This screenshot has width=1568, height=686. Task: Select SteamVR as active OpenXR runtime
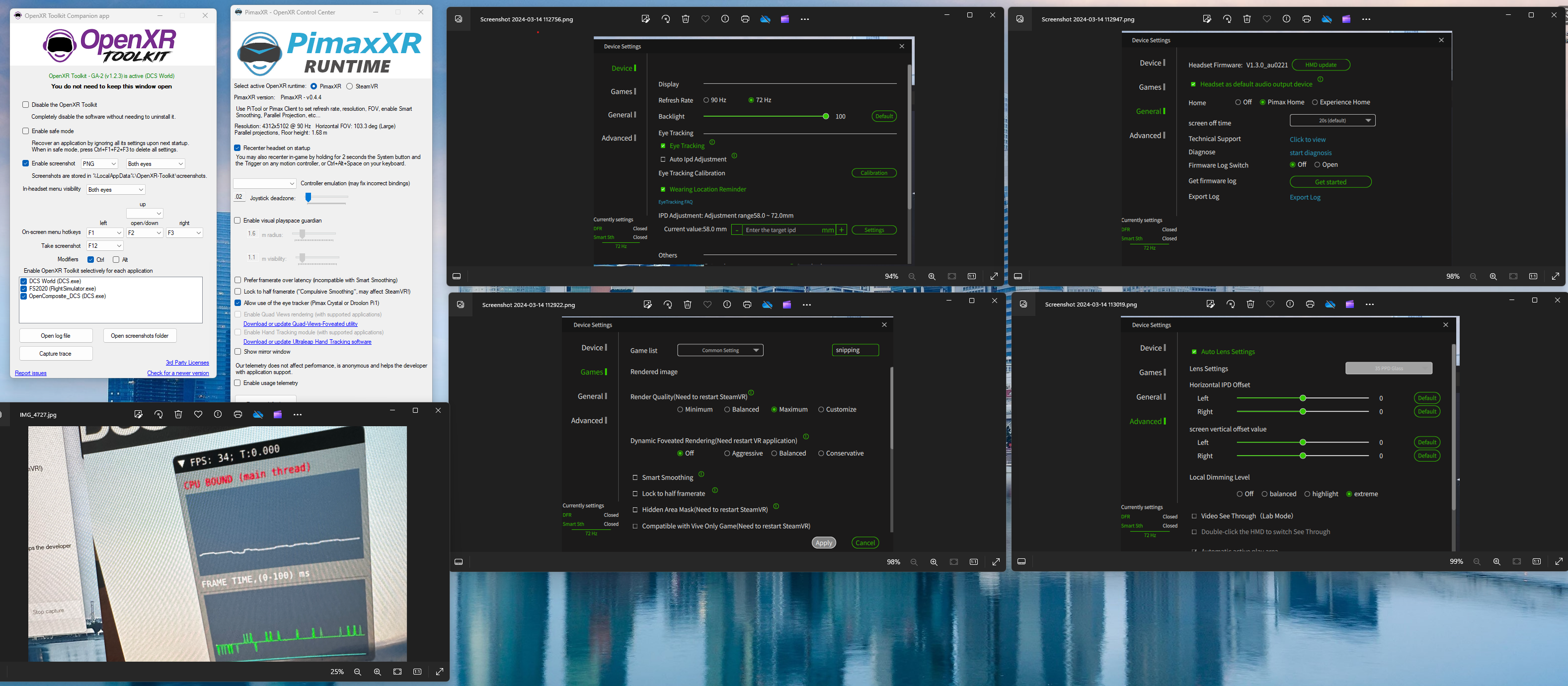(x=349, y=86)
